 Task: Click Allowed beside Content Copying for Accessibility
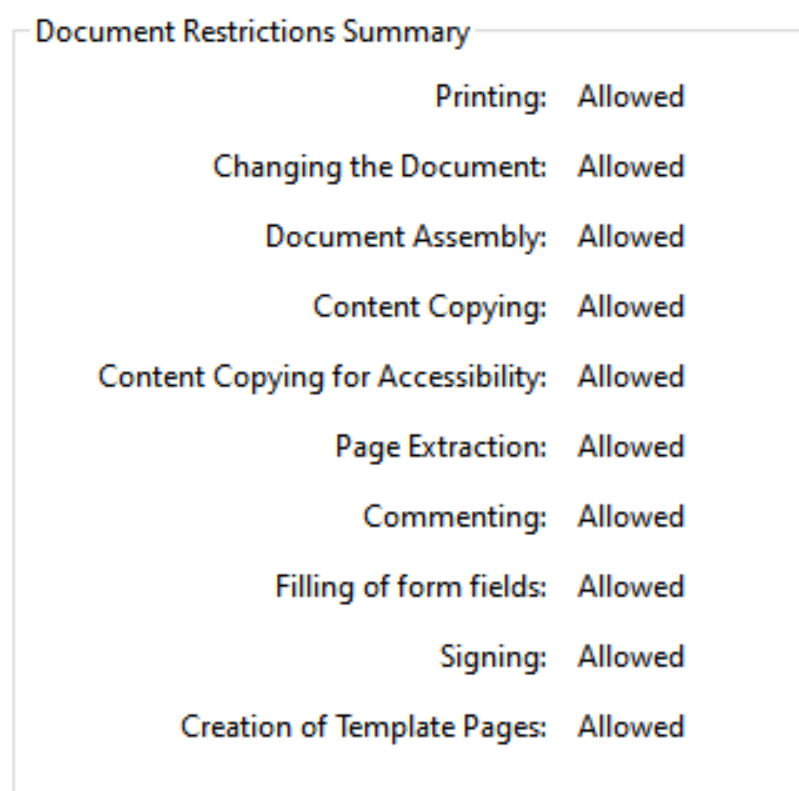coord(631,377)
